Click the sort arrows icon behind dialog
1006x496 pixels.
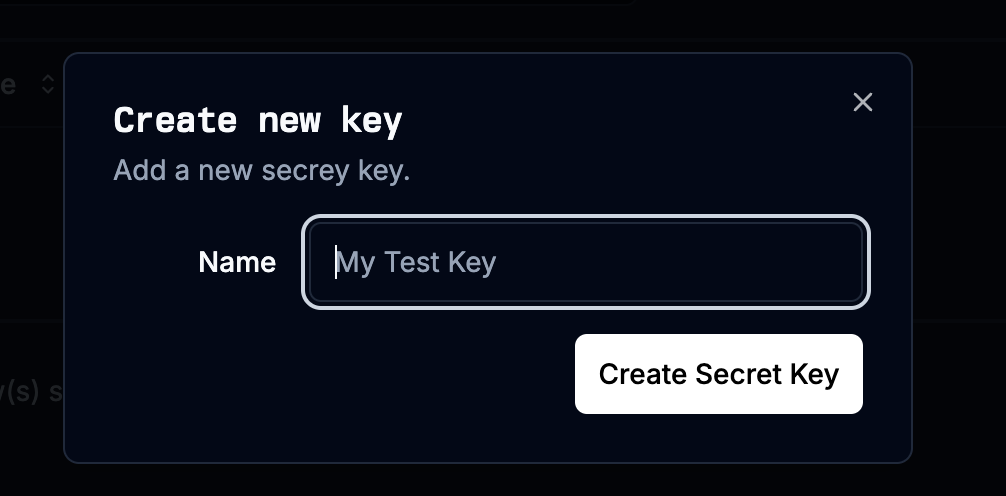click(x=47, y=85)
